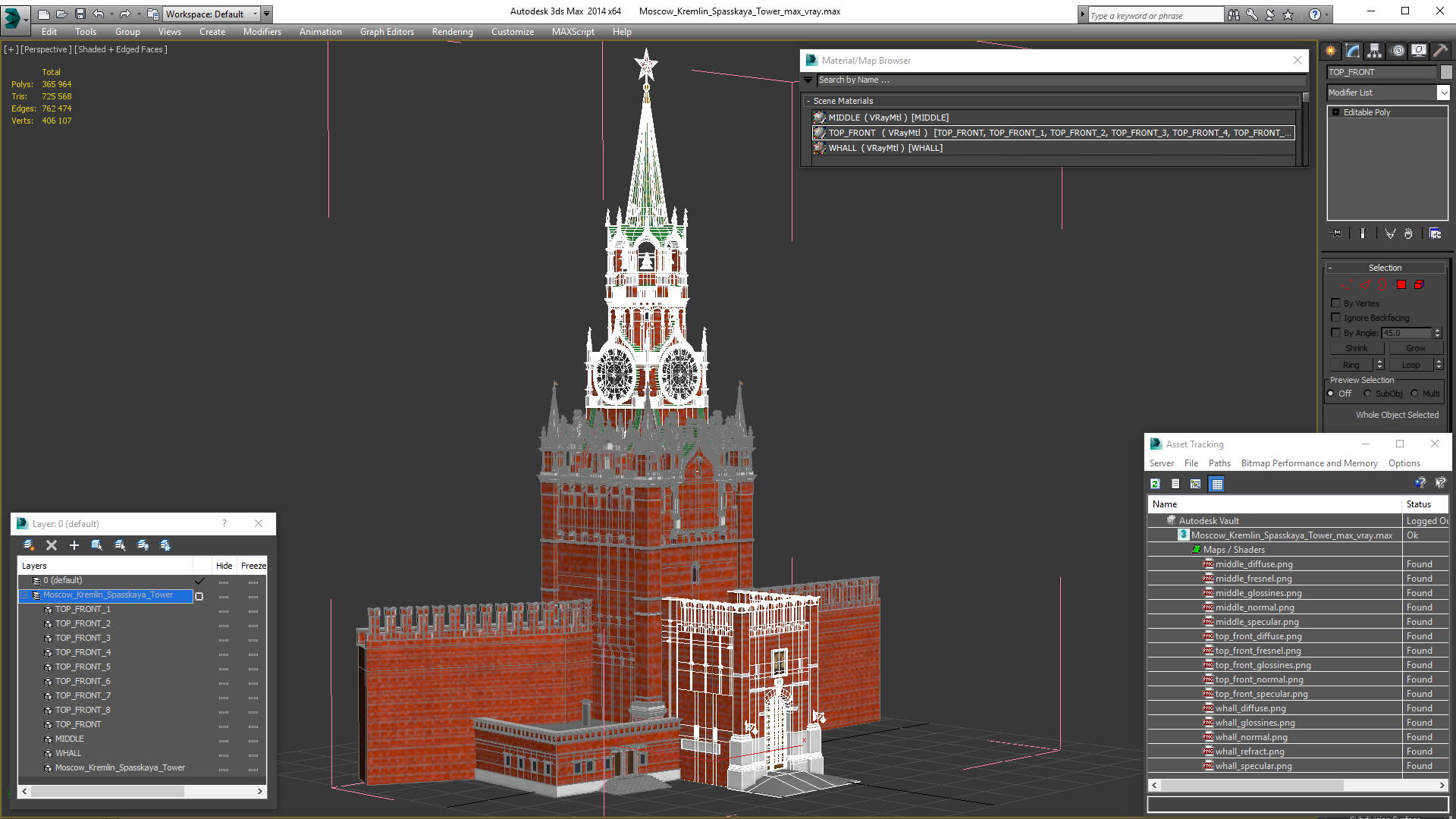Click Remove Modifier from stack icon
This screenshot has height=819, width=1456.
tap(1408, 234)
